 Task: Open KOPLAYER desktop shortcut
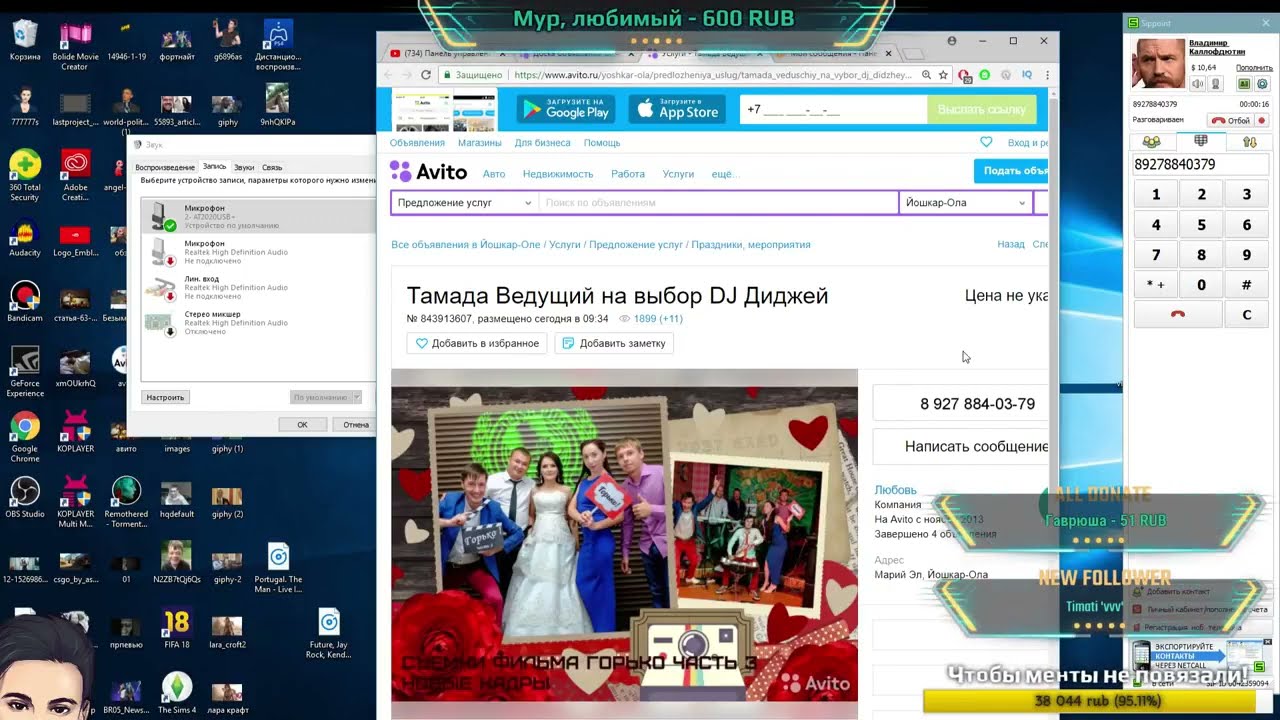pos(75,432)
